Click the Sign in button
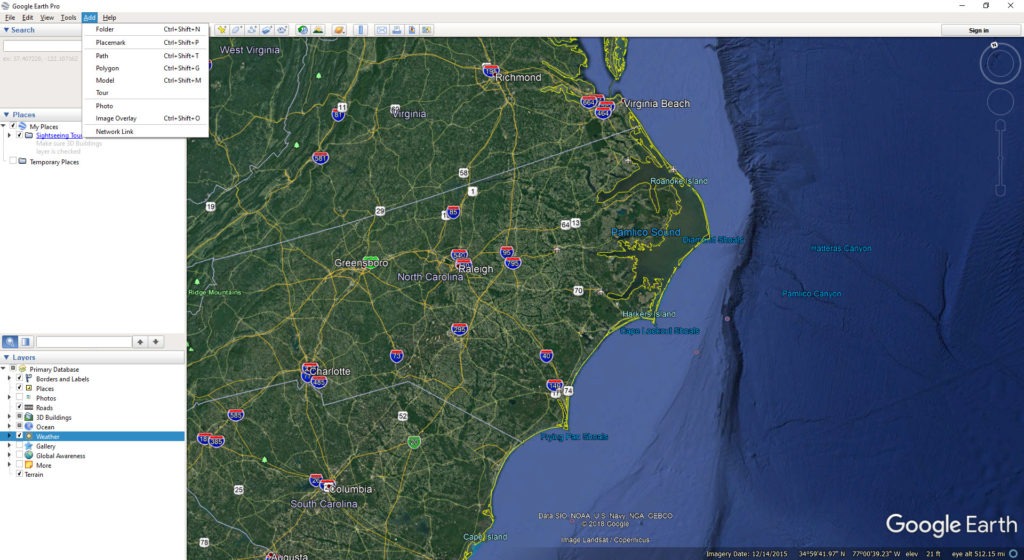The width and height of the screenshot is (1024, 560). (978, 30)
